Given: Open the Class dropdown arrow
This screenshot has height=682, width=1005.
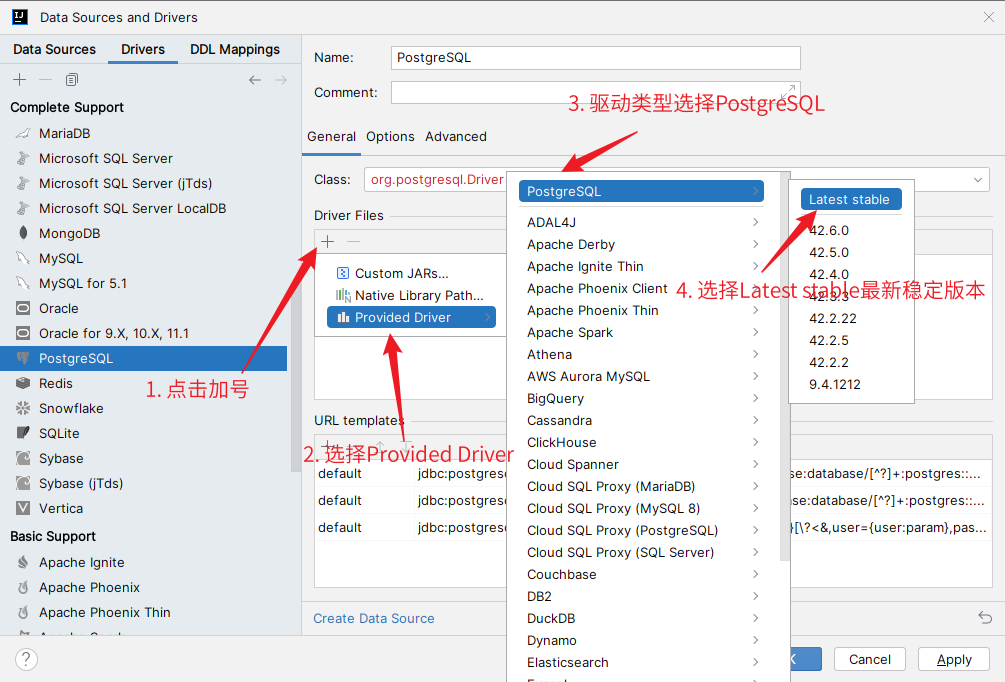Looking at the screenshot, I should click(x=977, y=180).
